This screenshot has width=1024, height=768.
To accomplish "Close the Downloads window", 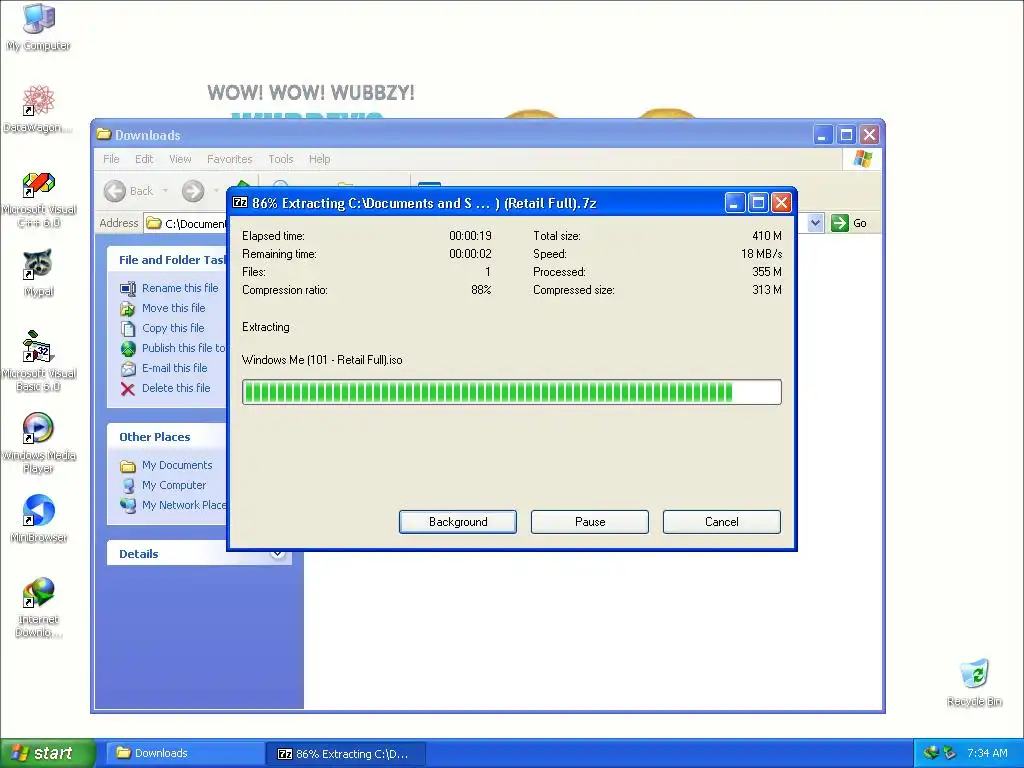I will point(869,135).
